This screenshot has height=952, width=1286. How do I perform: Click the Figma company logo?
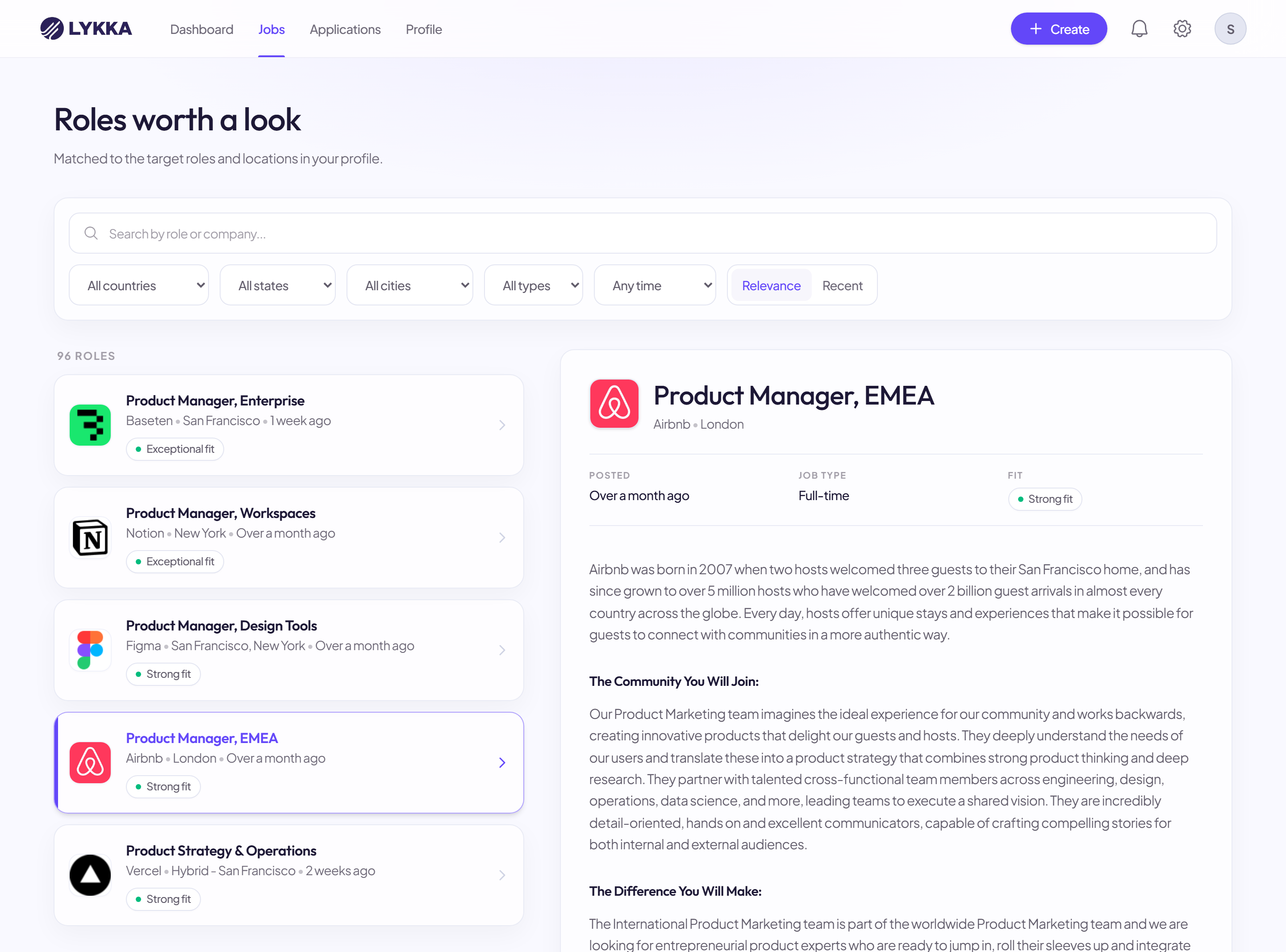coord(90,650)
